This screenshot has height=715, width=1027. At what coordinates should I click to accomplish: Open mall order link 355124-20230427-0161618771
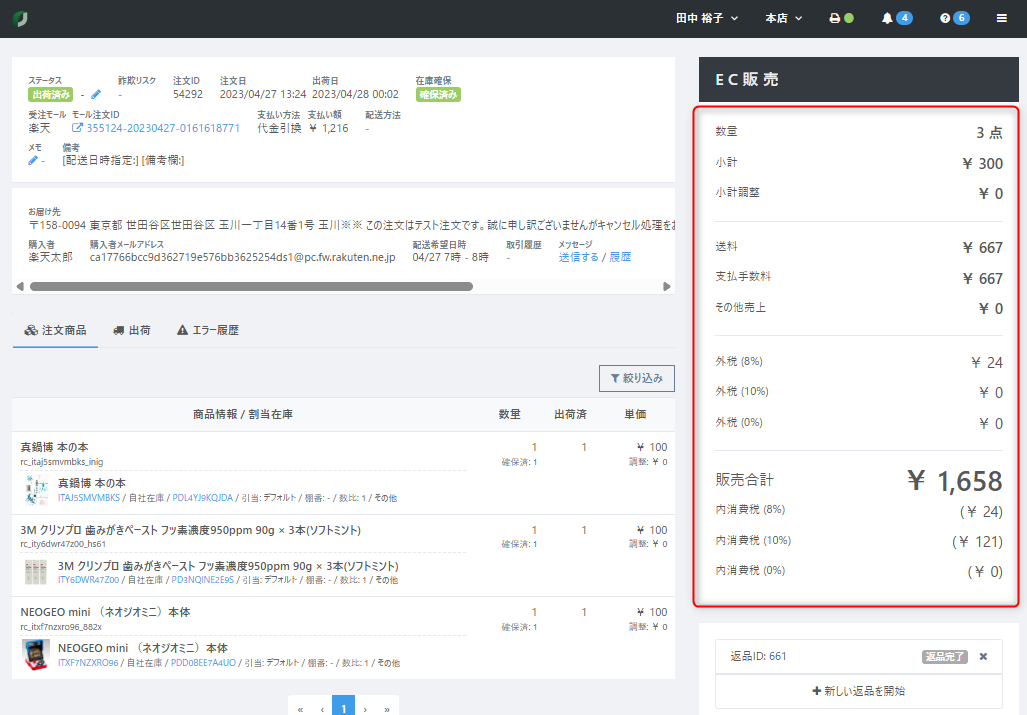coord(163,128)
